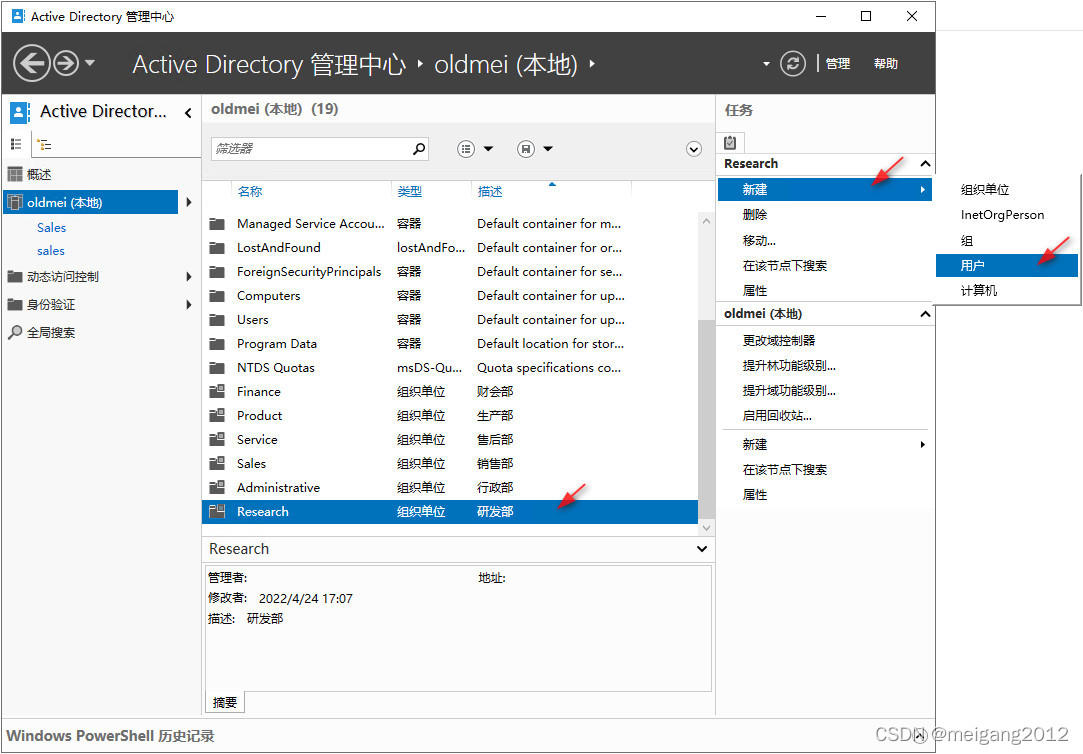Collapse the Research preview pane chevron
The image size is (1083, 754).
point(702,549)
